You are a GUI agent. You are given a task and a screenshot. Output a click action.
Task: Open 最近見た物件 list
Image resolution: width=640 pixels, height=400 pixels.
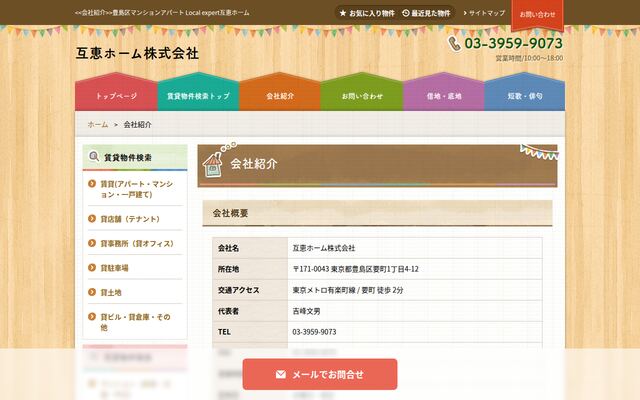click(426, 13)
